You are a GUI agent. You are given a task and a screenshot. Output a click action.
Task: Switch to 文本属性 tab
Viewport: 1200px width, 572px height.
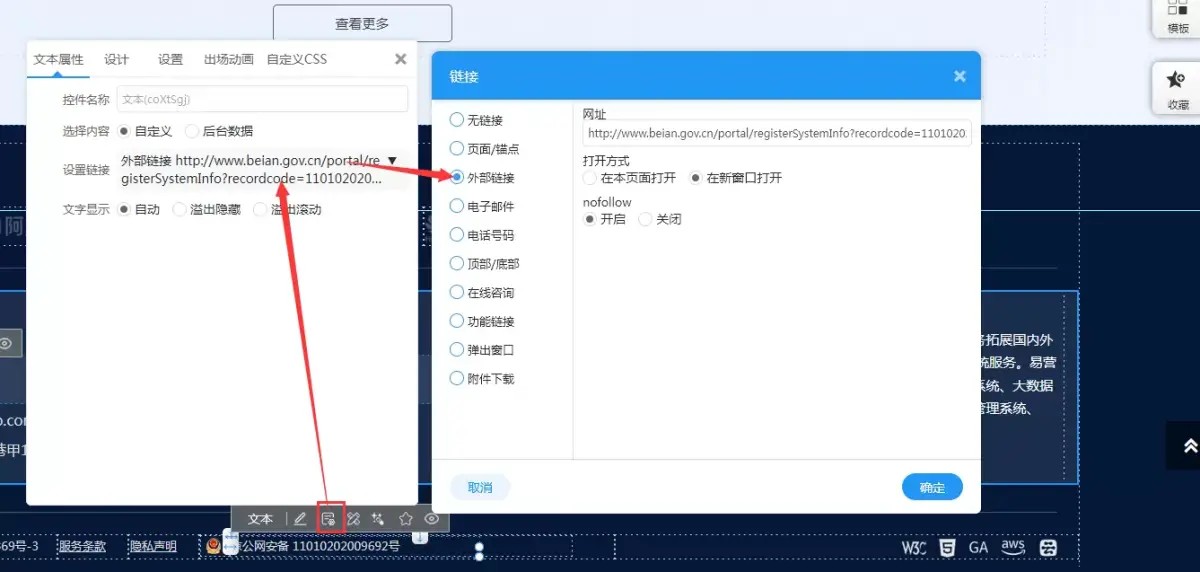[x=59, y=59]
